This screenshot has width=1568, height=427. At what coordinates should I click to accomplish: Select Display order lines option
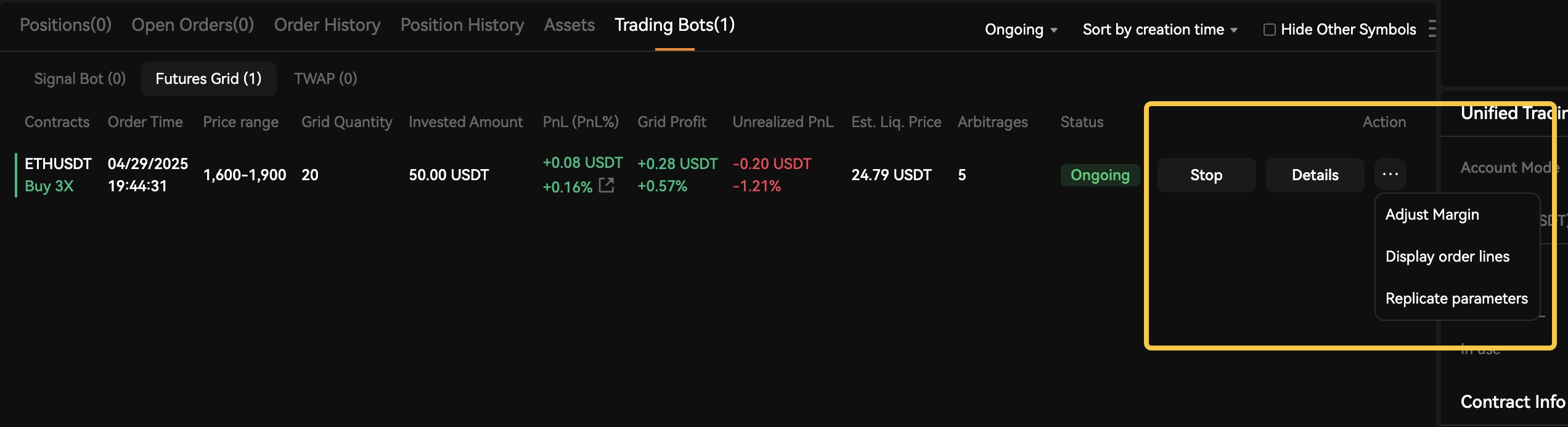pos(1447,257)
